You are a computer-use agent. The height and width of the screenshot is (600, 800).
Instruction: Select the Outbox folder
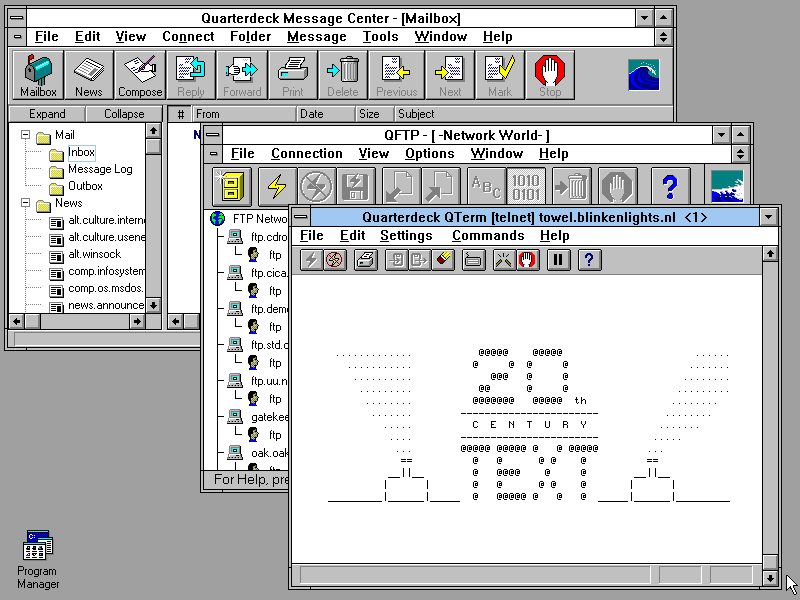(x=85, y=186)
